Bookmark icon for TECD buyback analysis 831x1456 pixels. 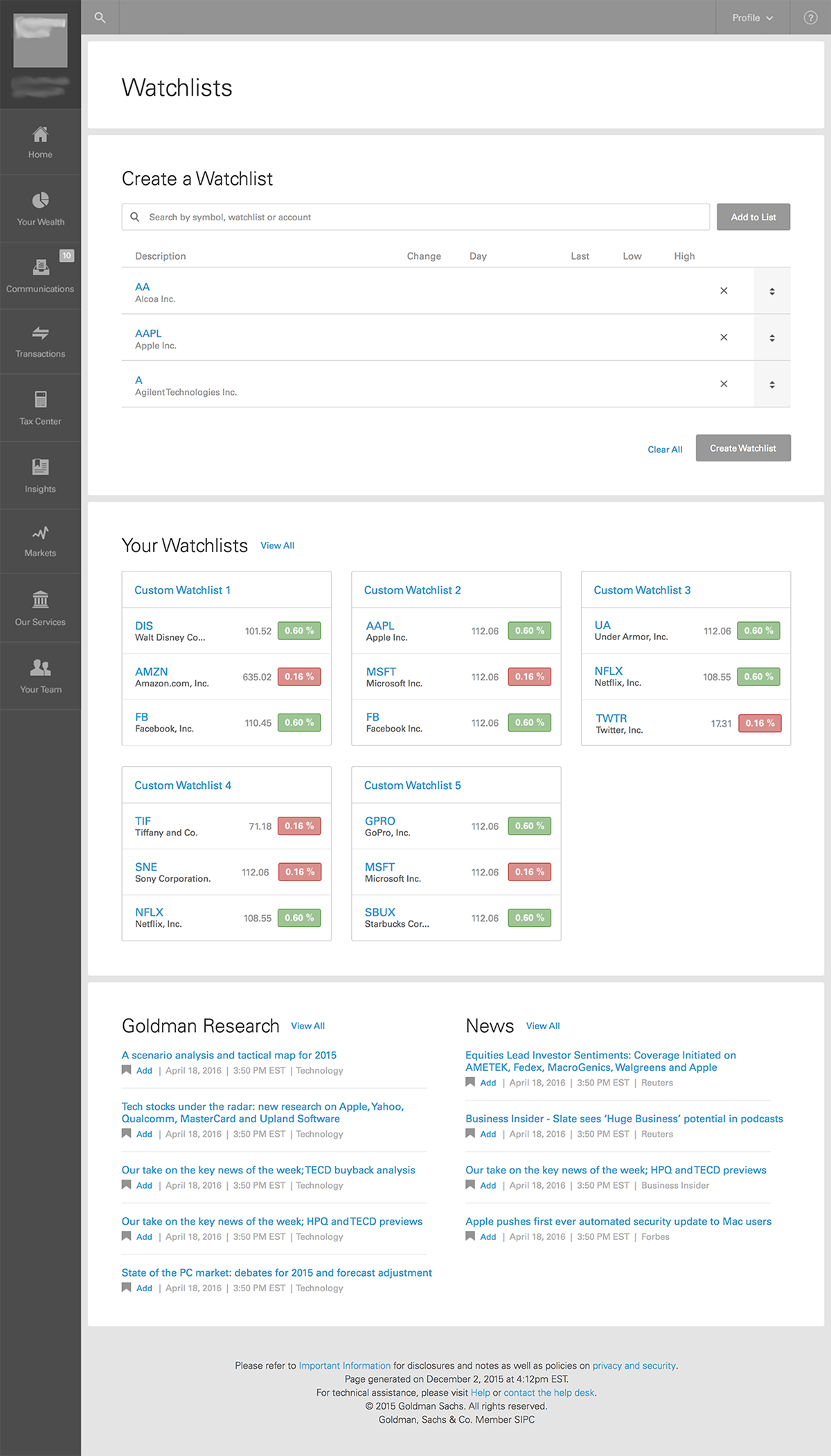point(126,1185)
